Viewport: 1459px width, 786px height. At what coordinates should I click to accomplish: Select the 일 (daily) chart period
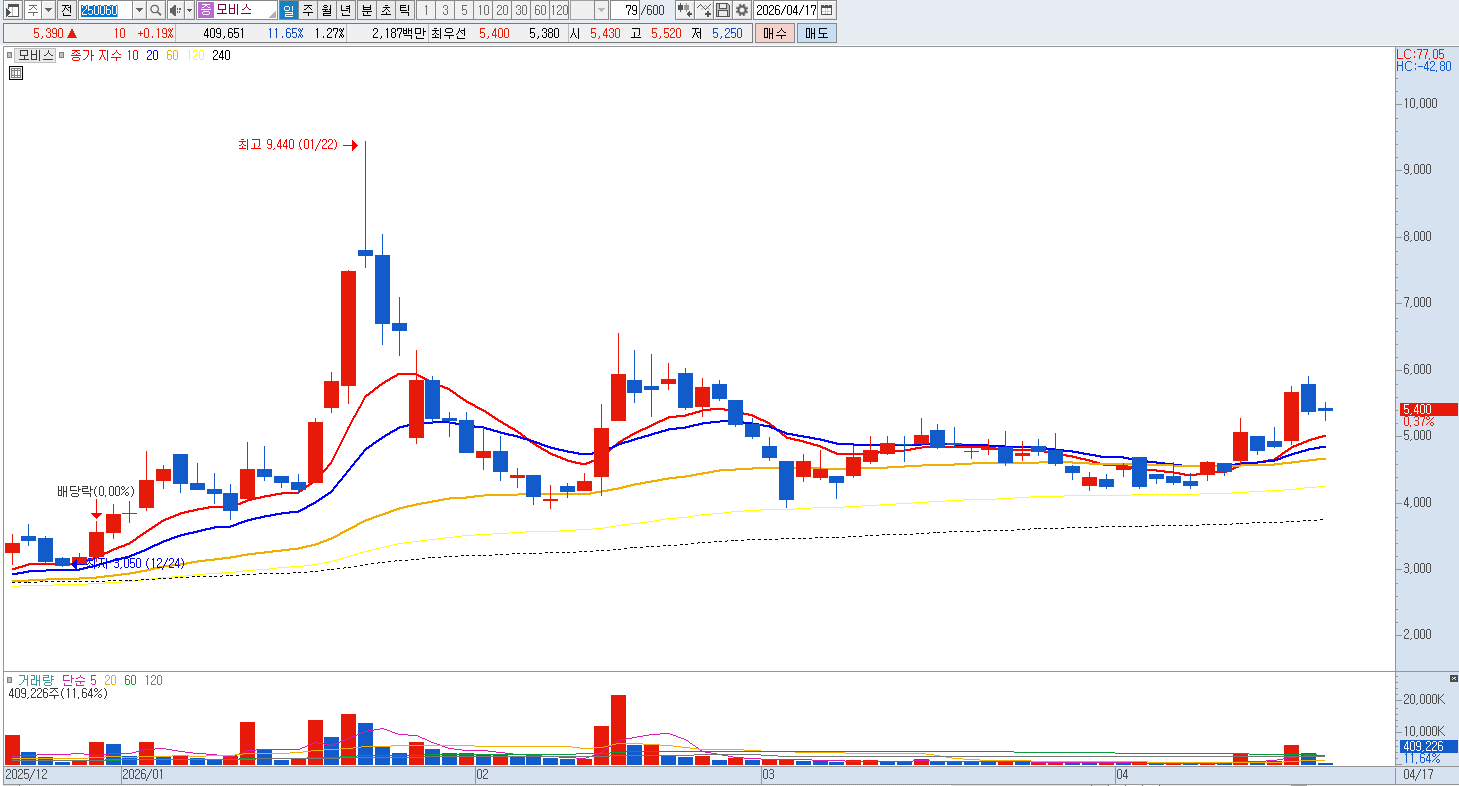coord(288,10)
